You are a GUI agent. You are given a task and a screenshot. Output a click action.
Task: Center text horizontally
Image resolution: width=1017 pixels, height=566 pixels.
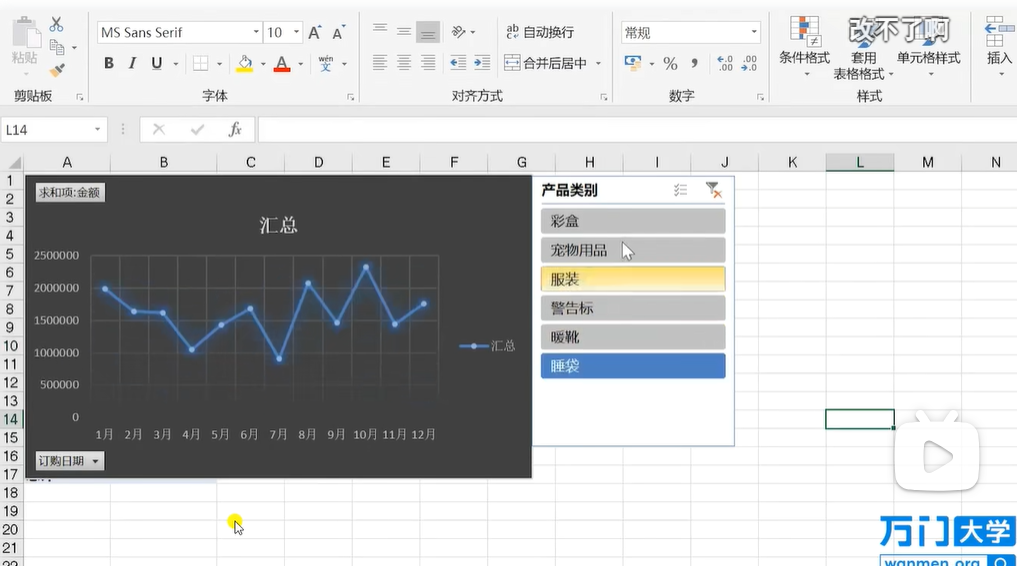[403, 62]
